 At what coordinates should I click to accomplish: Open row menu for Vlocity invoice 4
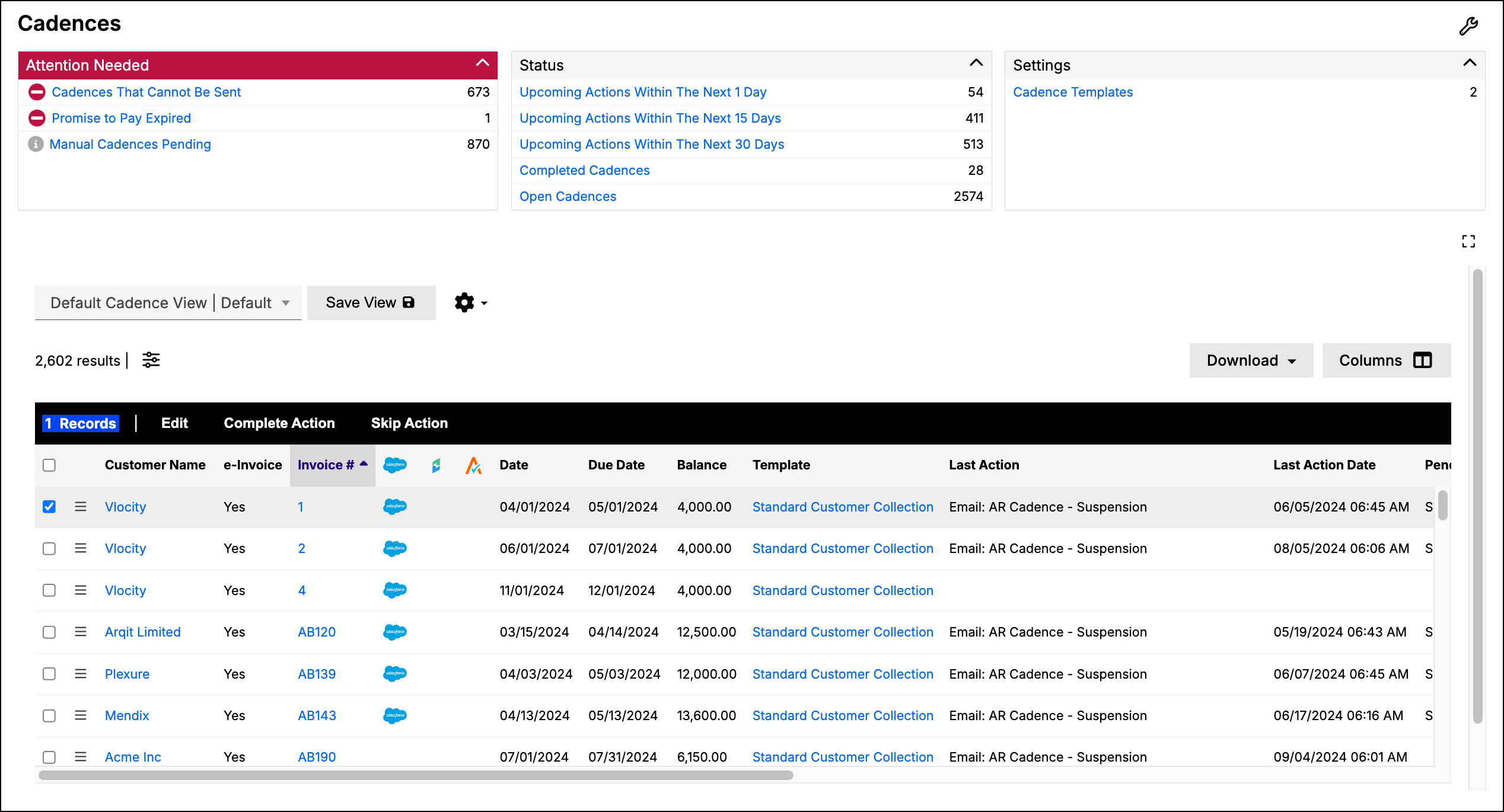81,590
